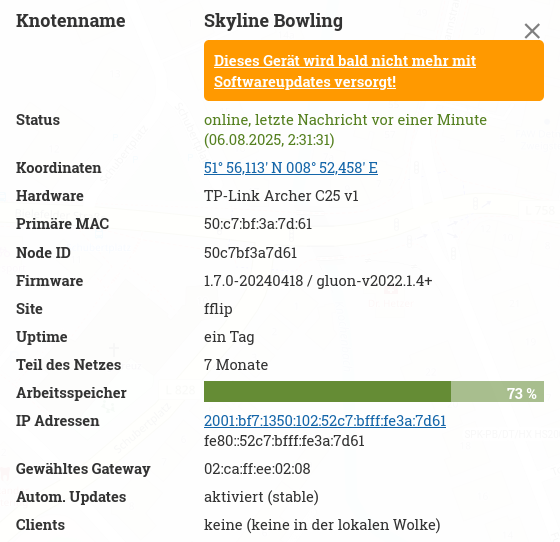
Task: Close the node info panel
Action: 532,31
